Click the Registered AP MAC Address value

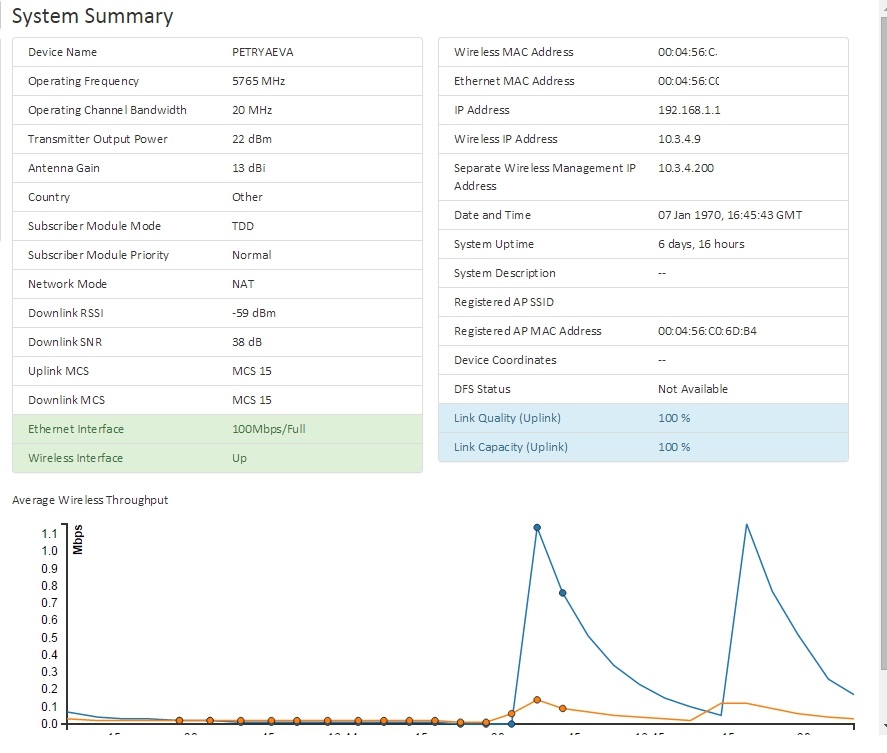coord(707,331)
